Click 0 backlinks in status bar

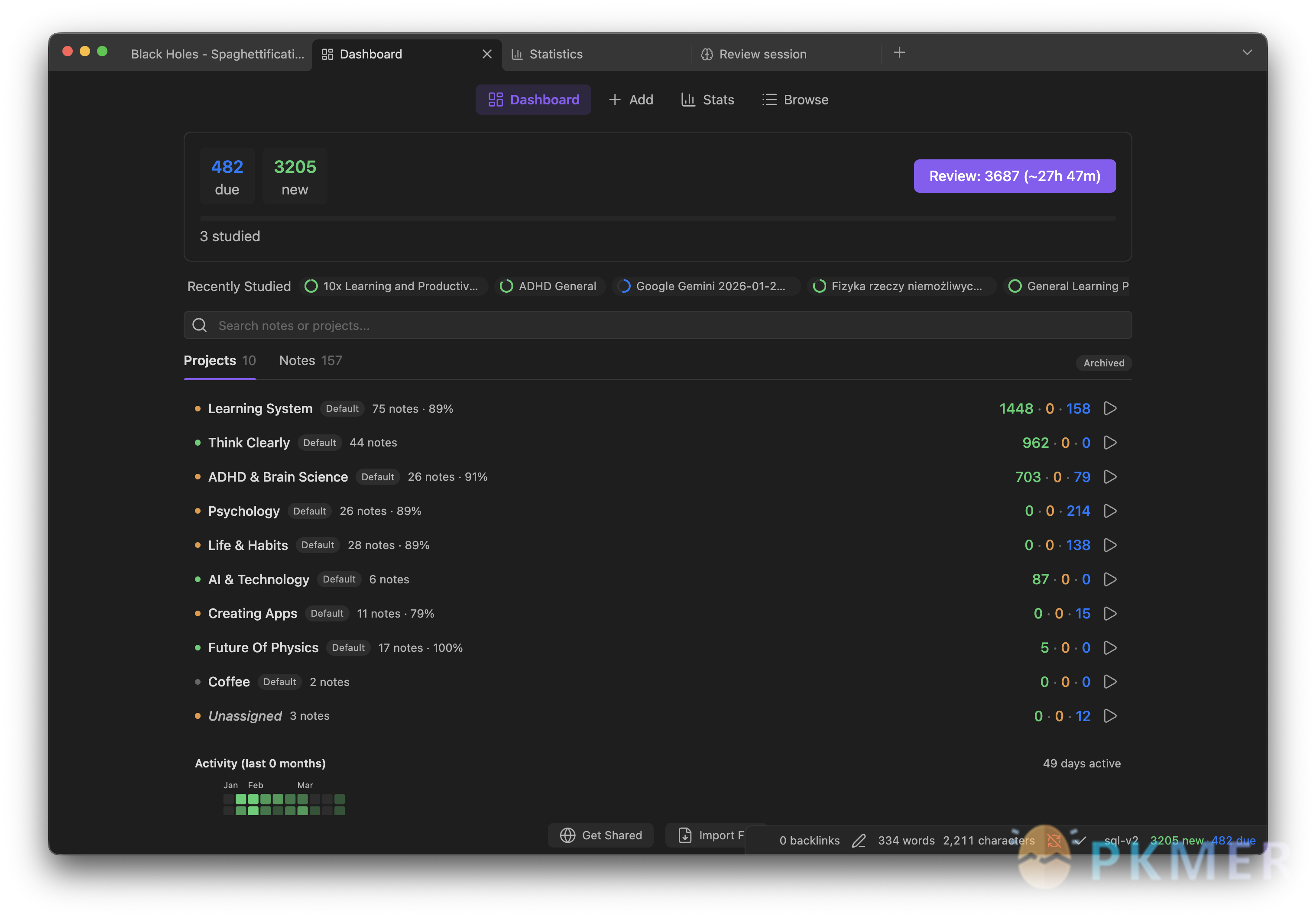click(809, 841)
